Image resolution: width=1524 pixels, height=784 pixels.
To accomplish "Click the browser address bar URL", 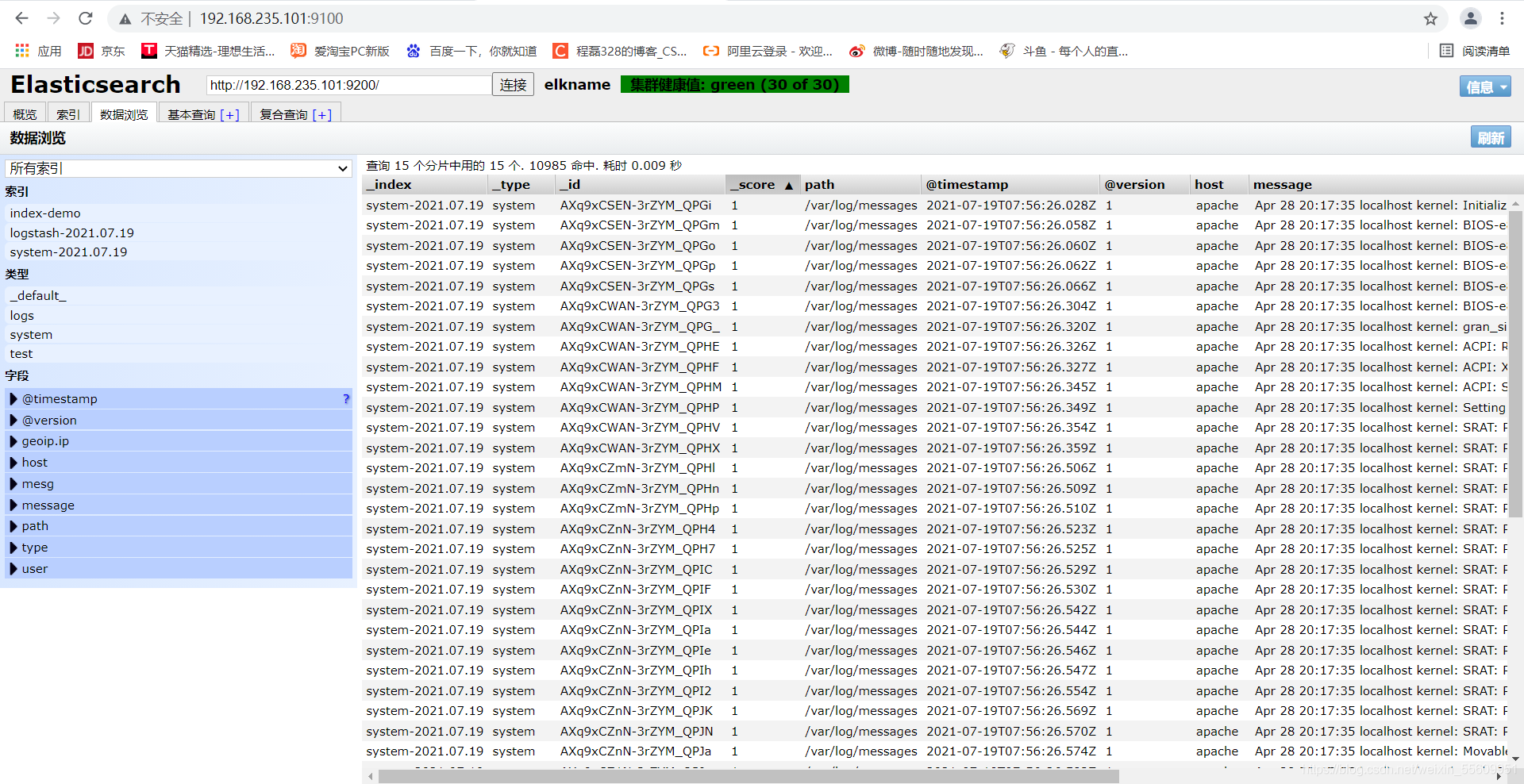I will pos(271,18).
